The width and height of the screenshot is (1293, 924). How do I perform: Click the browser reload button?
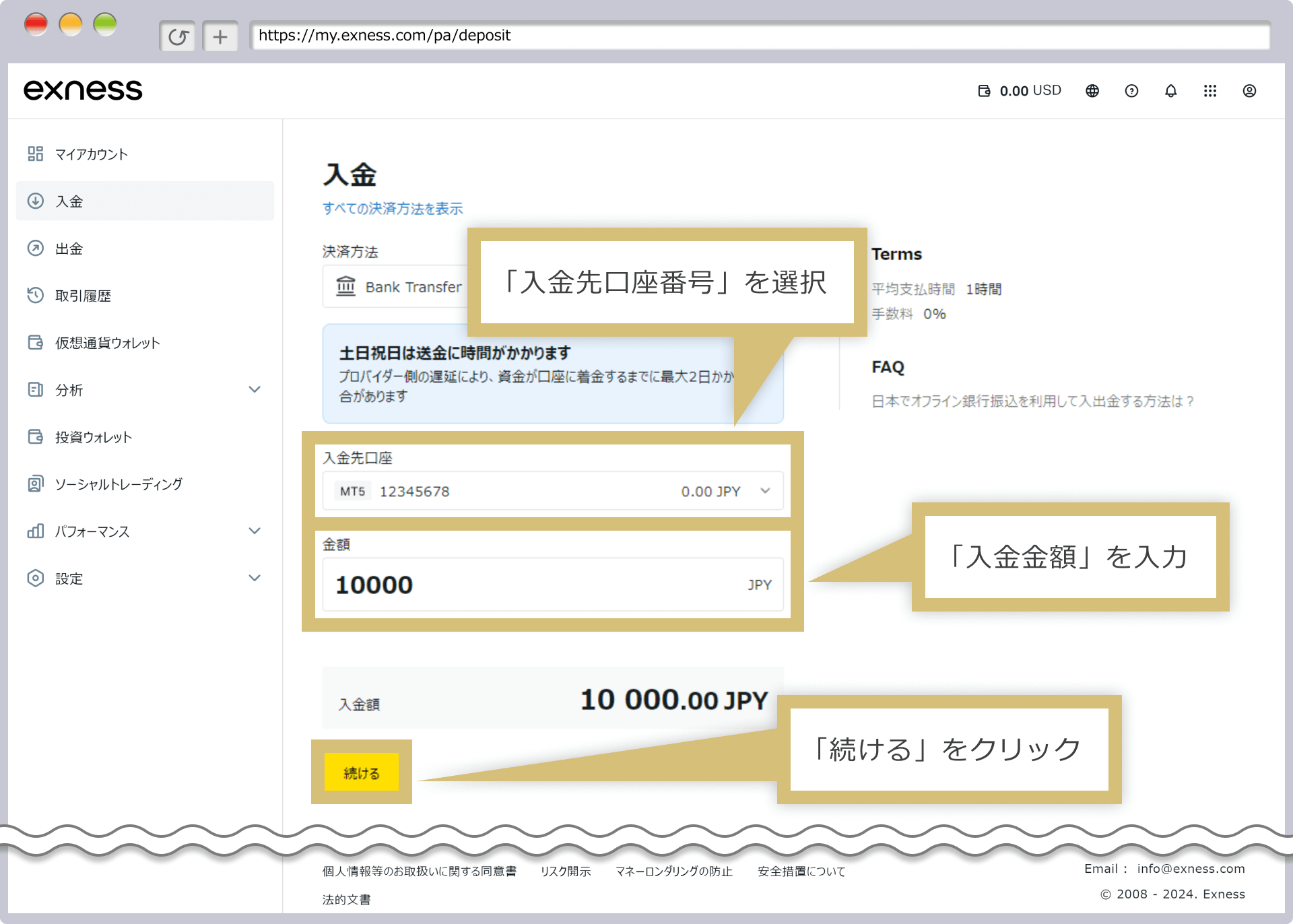tap(178, 36)
